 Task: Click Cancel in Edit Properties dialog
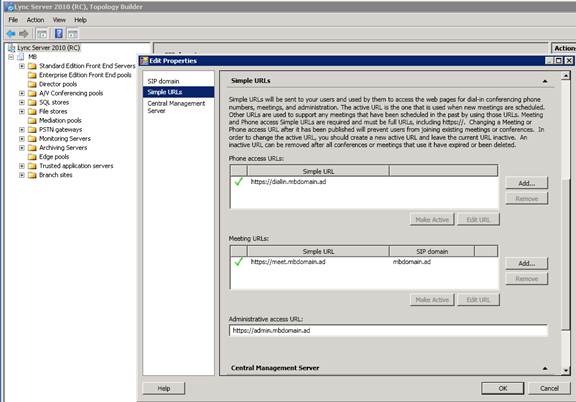click(x=549, y=388)
